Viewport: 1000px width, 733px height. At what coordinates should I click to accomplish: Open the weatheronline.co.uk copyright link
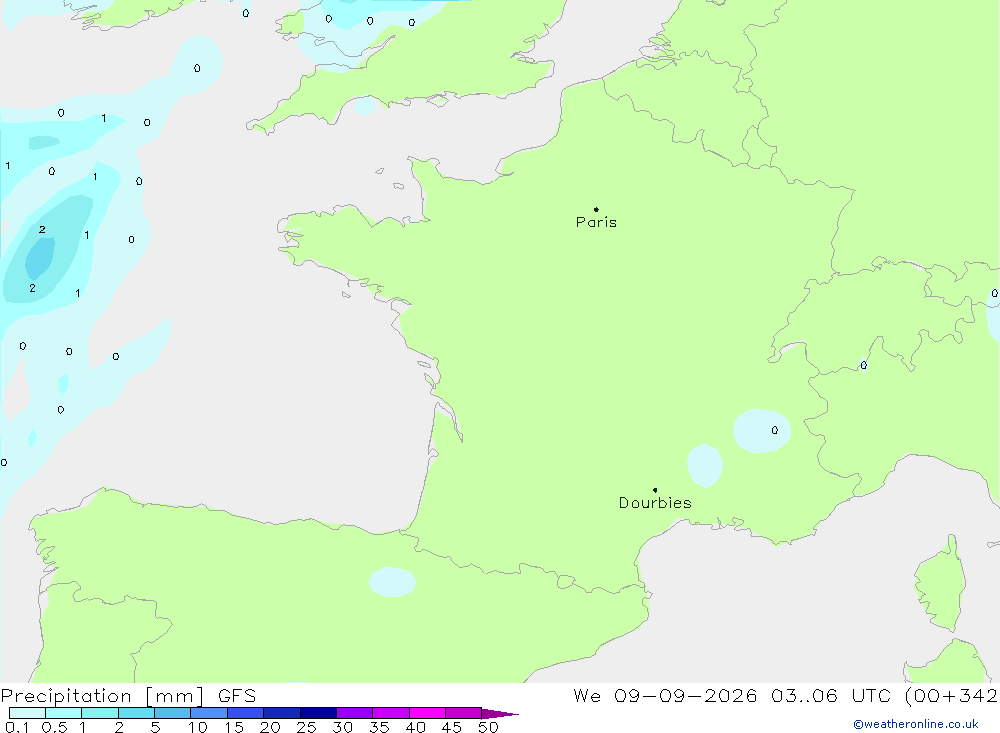(916, 724)
